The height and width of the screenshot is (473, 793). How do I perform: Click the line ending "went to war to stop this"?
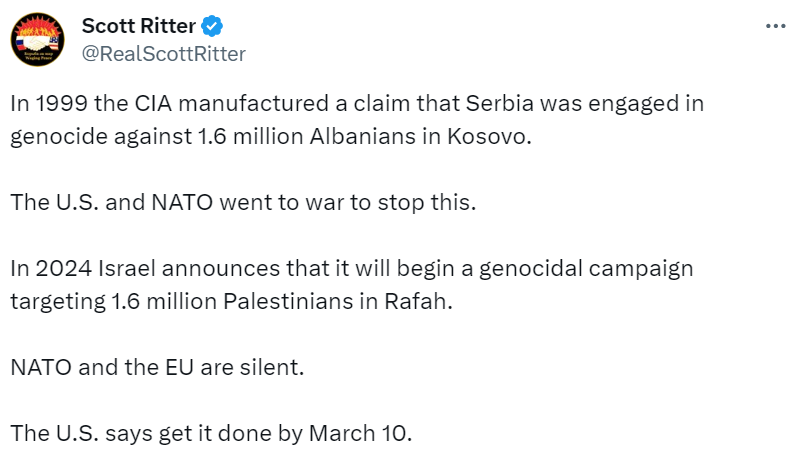point(245,202)
